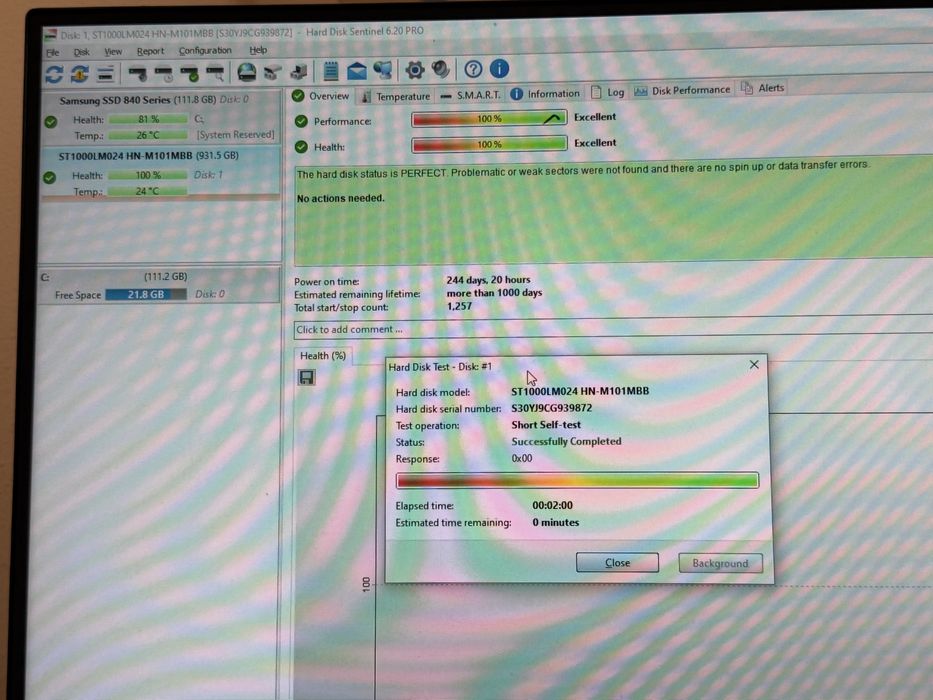Image resolution: width=933 pixels, height=700 pixels.
Task: Select the Overview tab
Action: click(x=321, y=96)
